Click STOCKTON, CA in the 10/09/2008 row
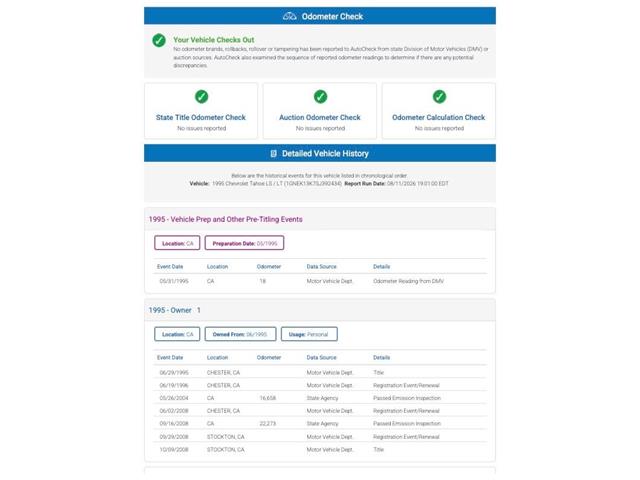 (225, 450)
